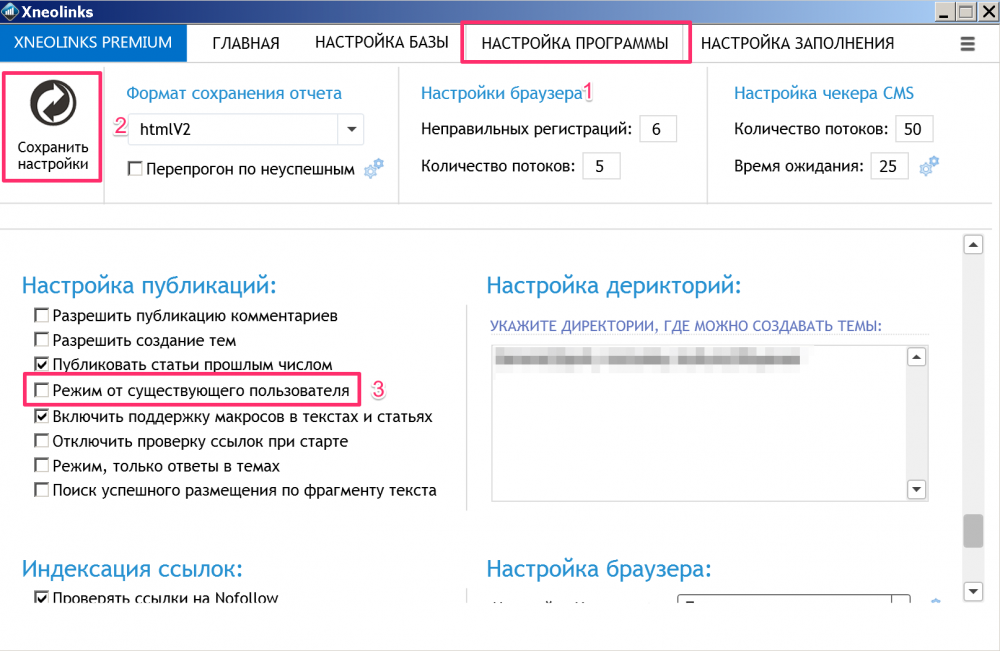The height and width of the screenshot is (651, 1000).
Task: Click the lower Настройка браузера: section heading
Action: [599, 568]
